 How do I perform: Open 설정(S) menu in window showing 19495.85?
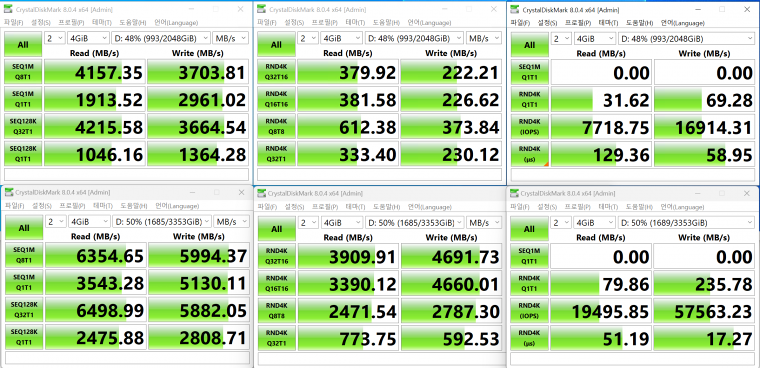(547, 207)
